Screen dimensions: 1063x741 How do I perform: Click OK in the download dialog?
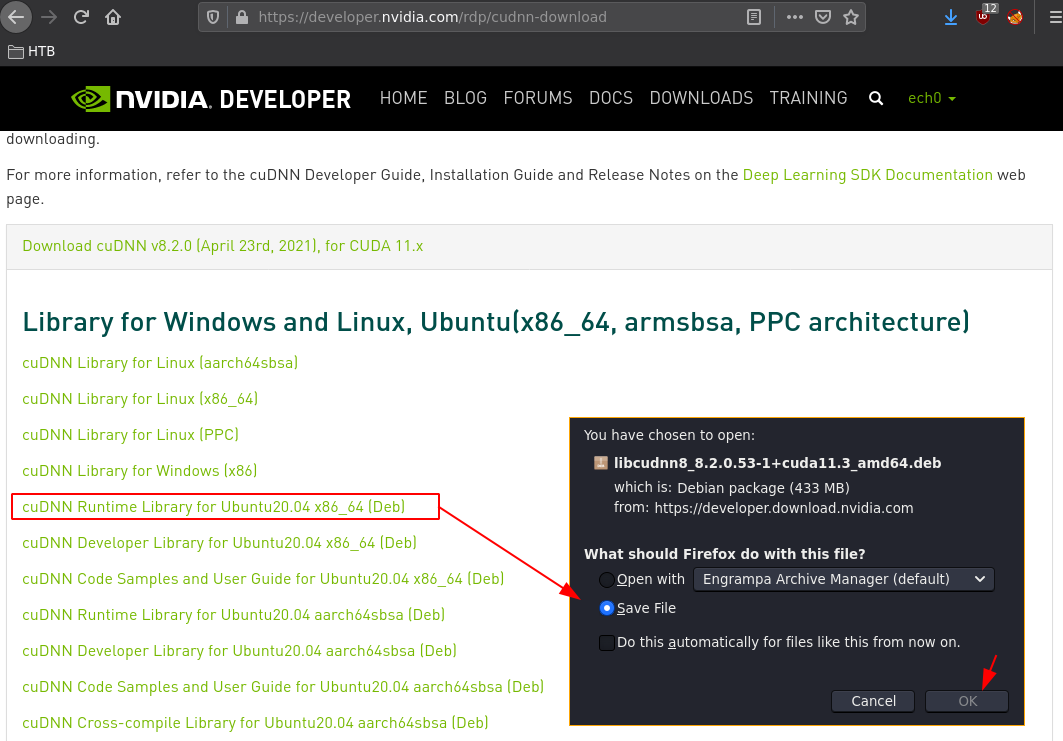click(967, 701)
